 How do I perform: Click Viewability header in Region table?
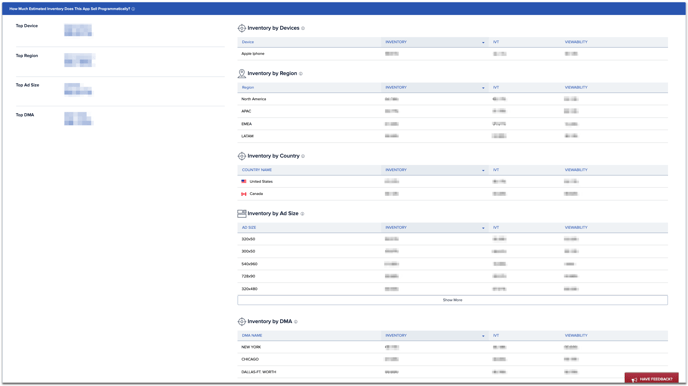576,87
